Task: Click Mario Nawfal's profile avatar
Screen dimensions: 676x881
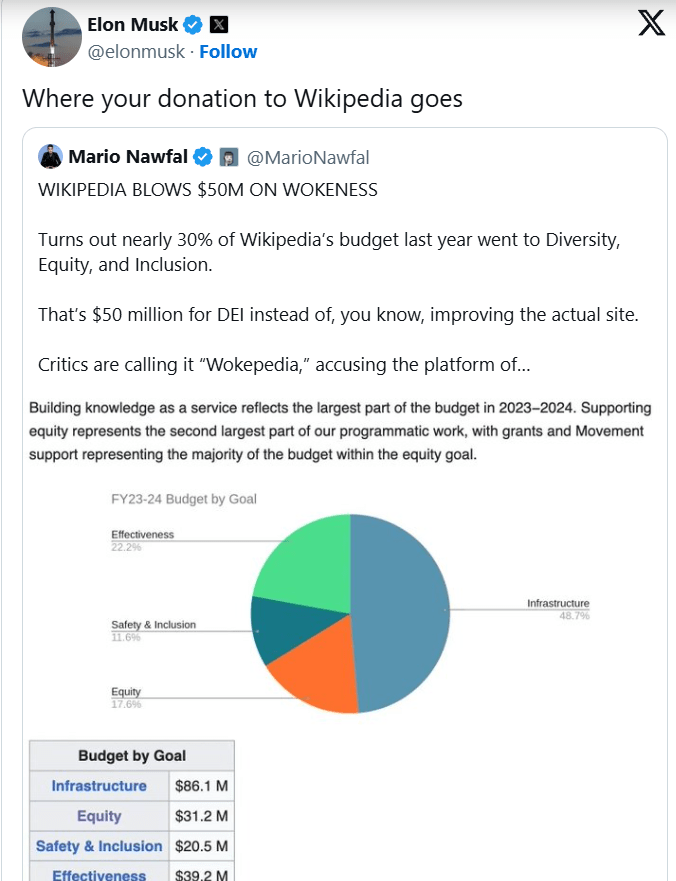Action: coord(50,157)
